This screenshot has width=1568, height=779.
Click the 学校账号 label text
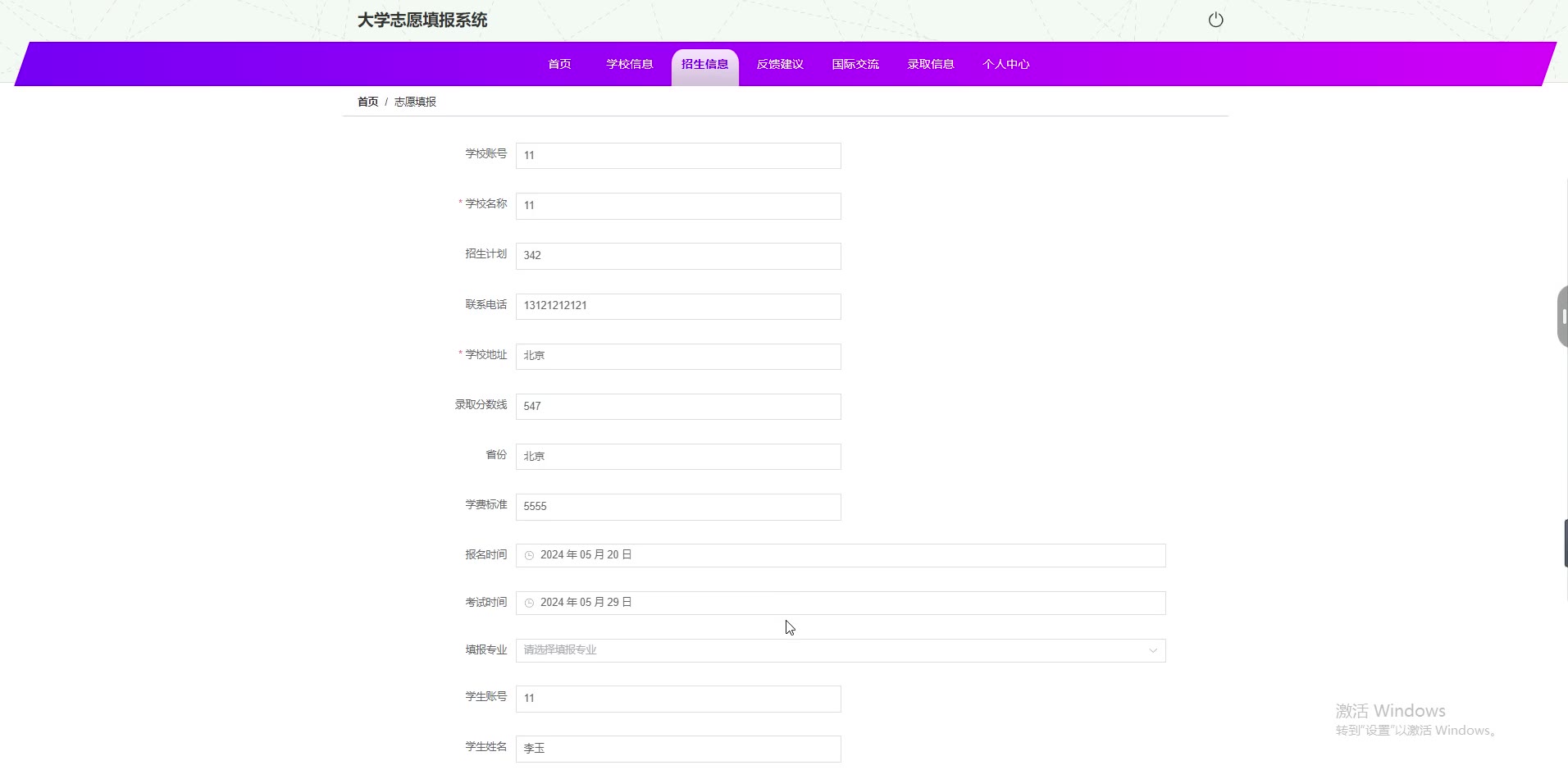(x=486, y=153)
